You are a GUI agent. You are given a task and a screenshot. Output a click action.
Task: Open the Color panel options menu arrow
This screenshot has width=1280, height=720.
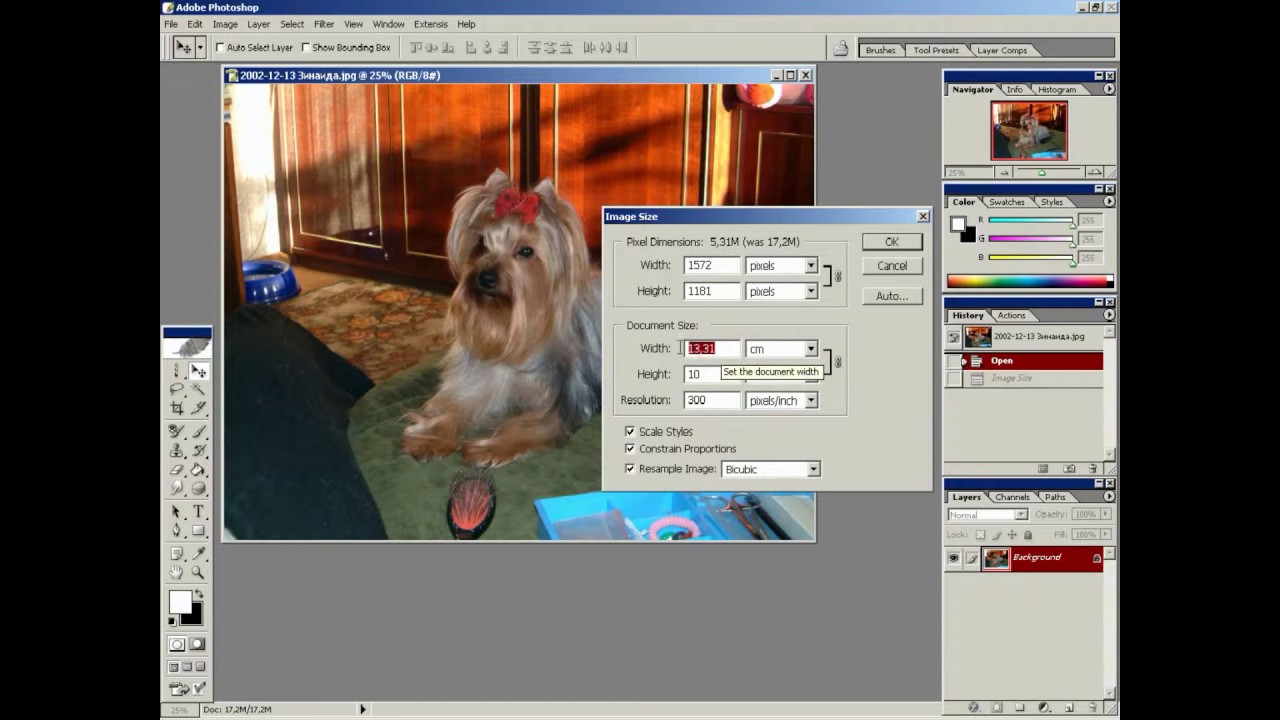pyautogui.click(x=1109, y=202)
